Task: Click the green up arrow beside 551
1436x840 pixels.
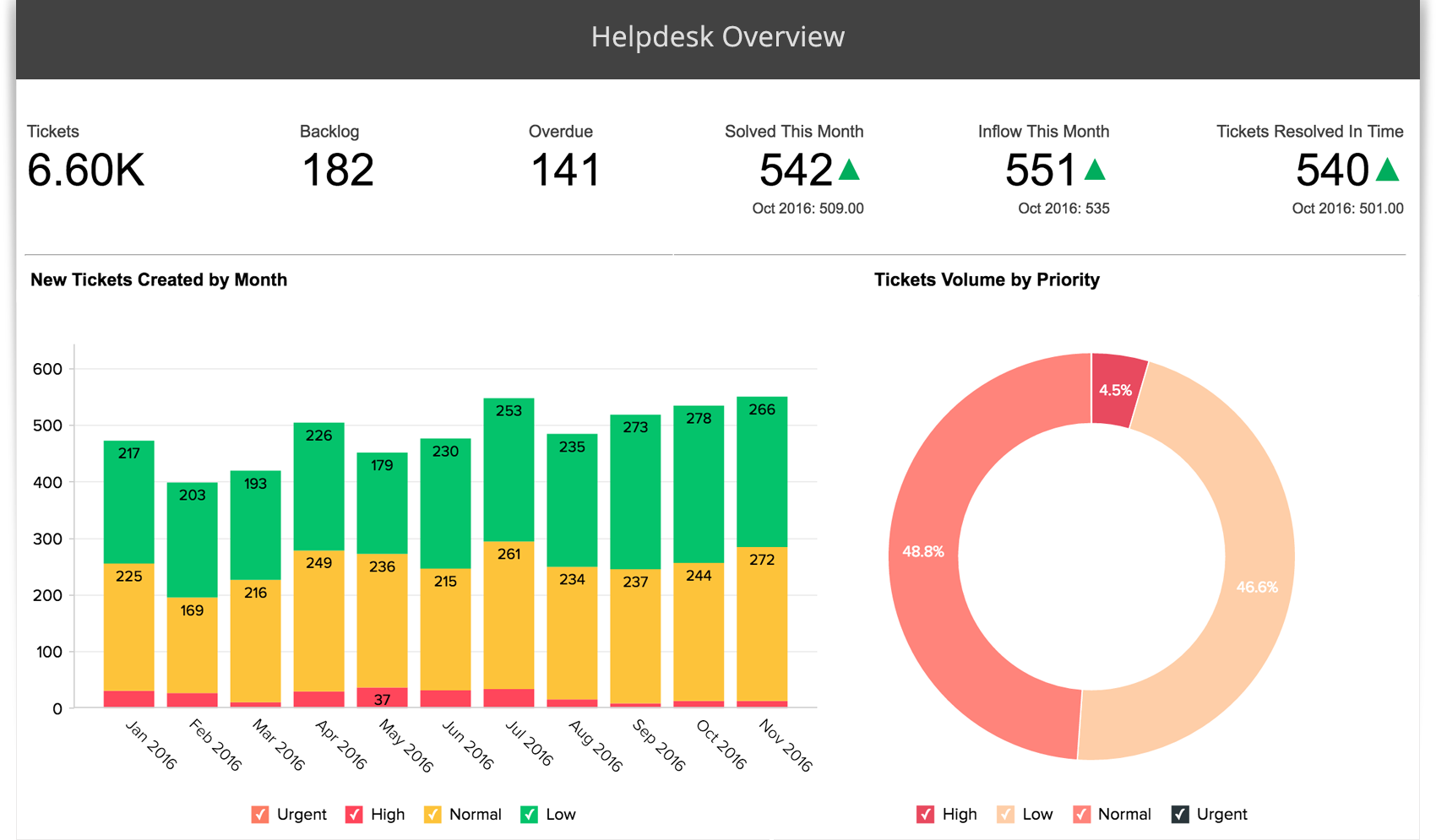Action: (x=1095, y=170)
